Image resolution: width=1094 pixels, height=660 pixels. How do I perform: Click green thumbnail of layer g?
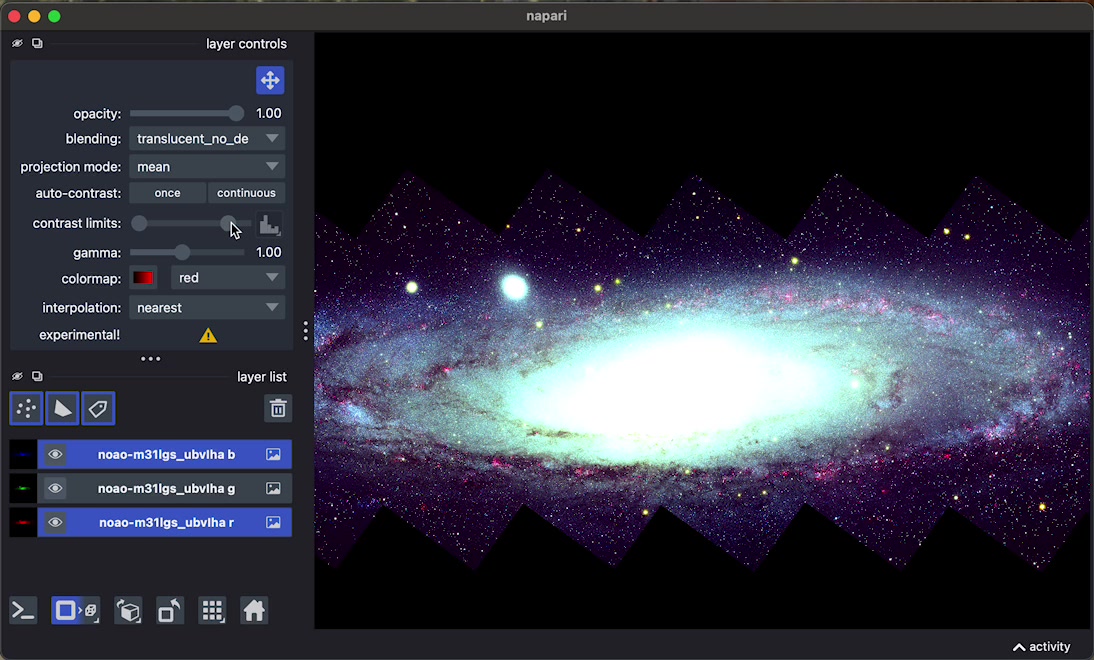[x=23, y=488]
